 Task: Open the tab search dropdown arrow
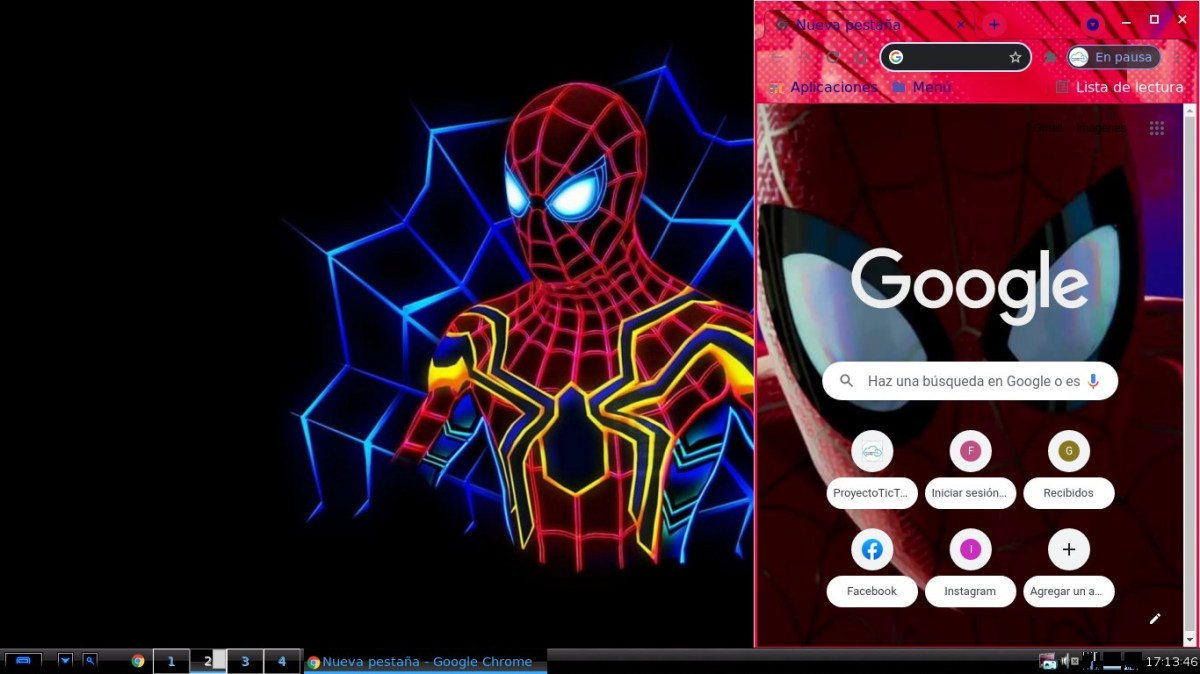coord(1093,25)
